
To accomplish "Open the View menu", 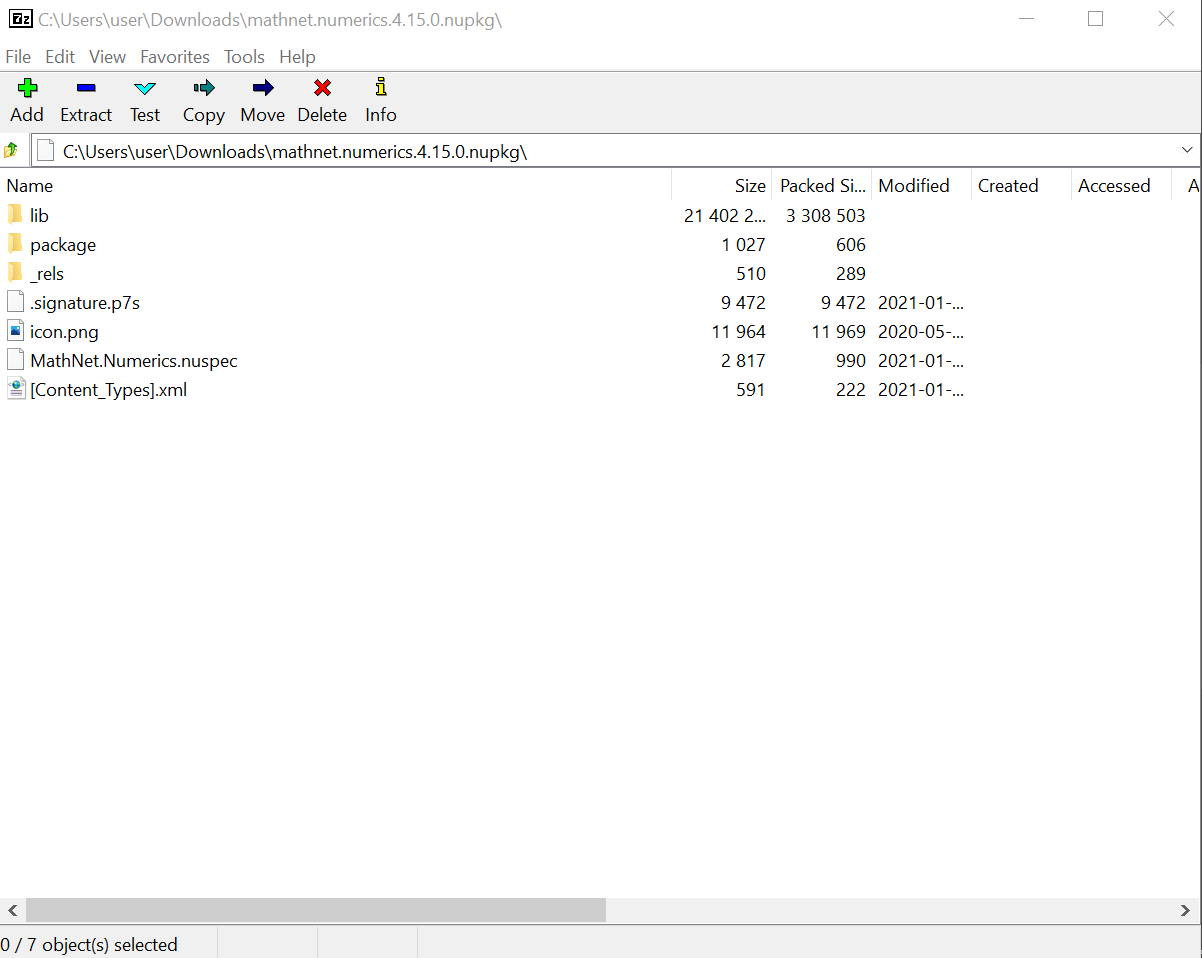I will pos(107,57).
